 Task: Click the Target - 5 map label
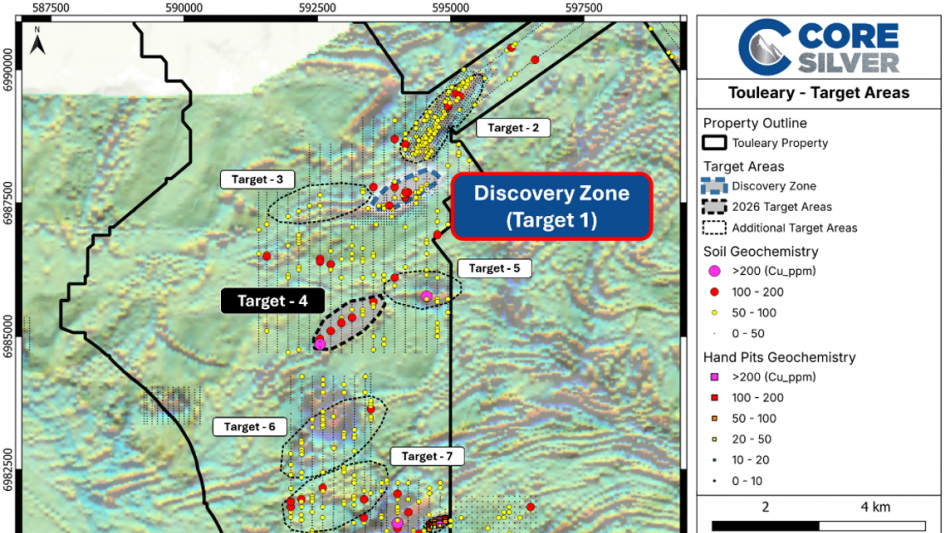(494, 268)
